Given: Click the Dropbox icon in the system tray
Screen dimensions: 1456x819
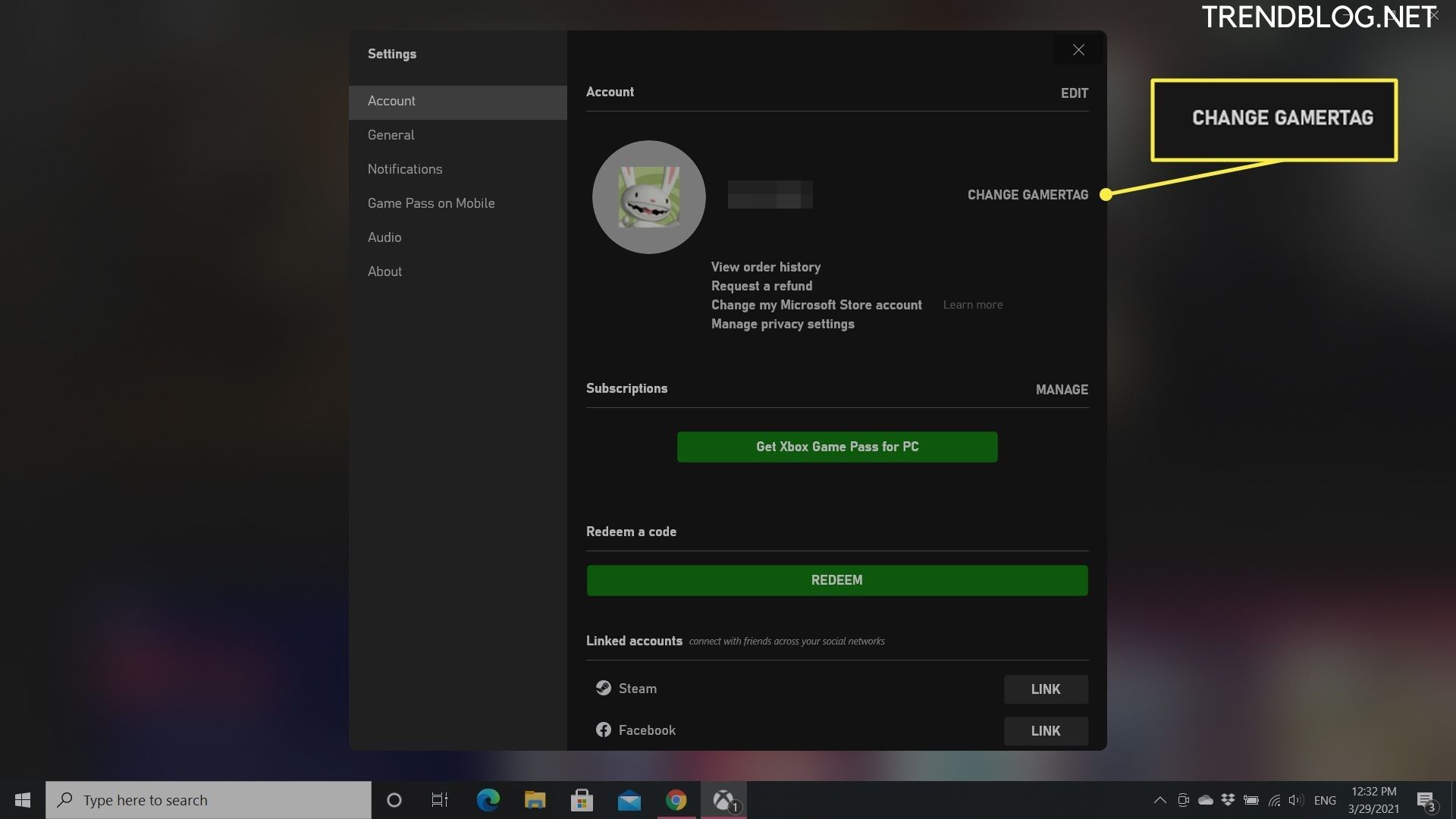Looking at the screenshot, I should (x=1228, y=799).
